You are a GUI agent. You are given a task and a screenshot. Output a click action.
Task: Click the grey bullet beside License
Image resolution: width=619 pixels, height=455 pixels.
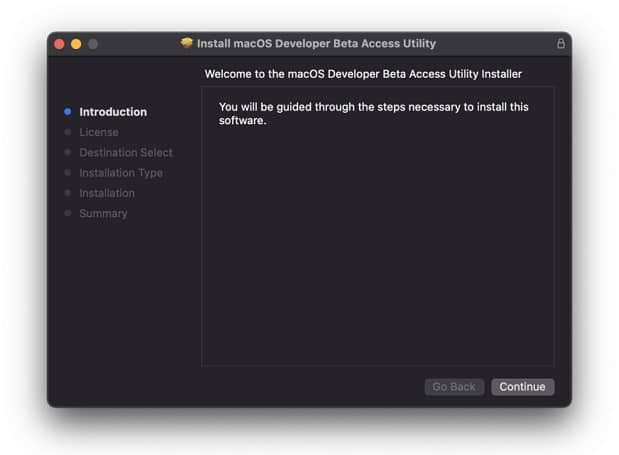[68, 132]
